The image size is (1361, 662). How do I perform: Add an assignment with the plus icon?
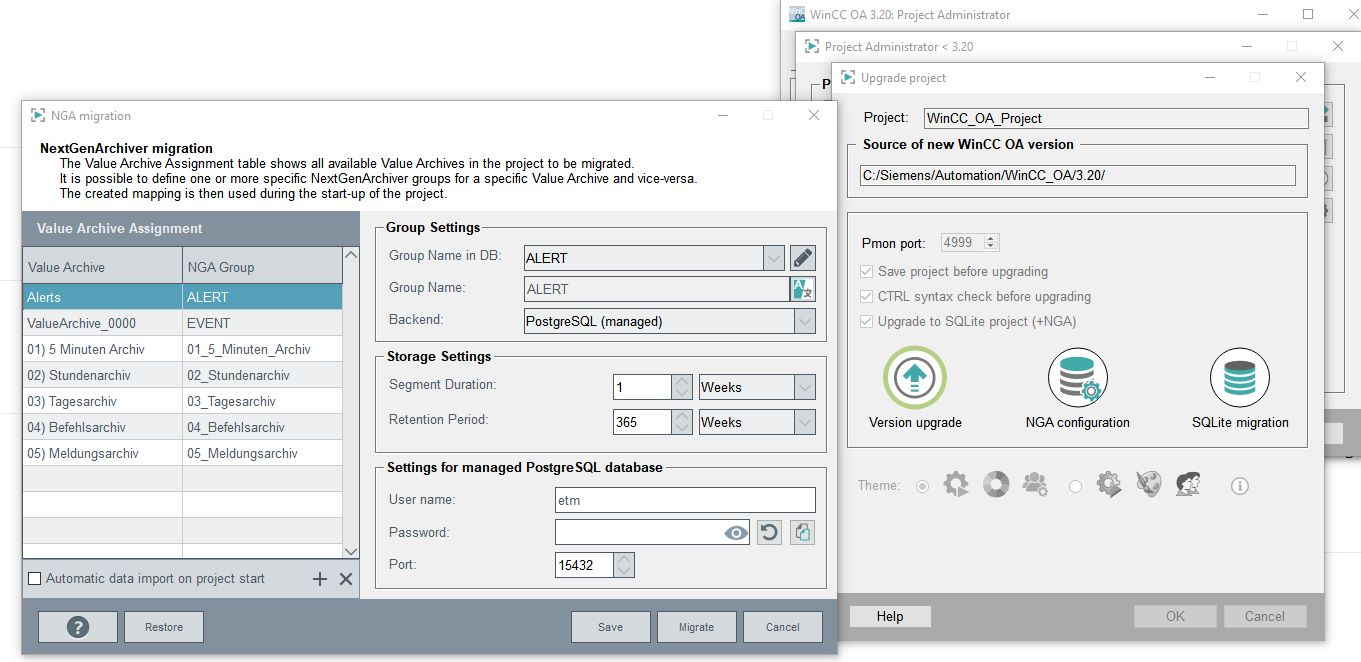(320, 579)
